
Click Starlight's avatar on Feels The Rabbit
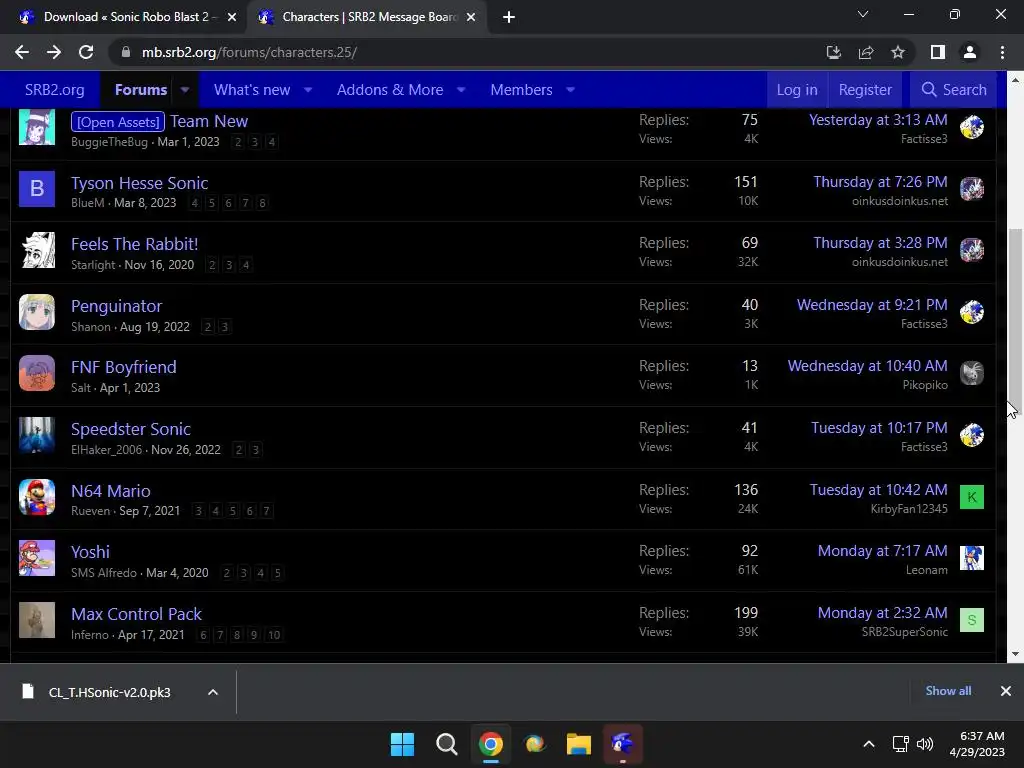tap(37, 250)
